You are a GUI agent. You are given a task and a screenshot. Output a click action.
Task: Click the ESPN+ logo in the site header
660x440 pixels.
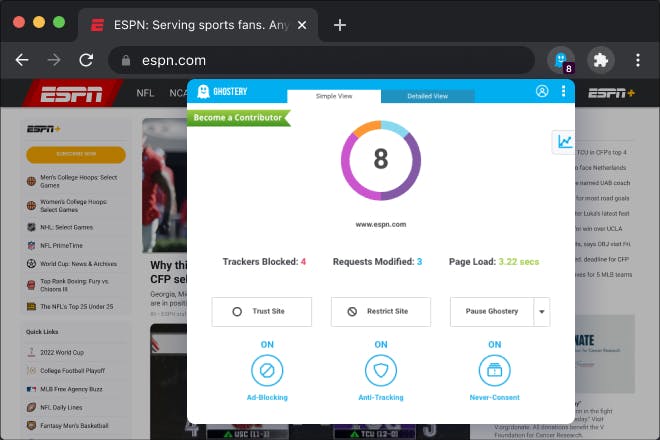tap(611, 93)
